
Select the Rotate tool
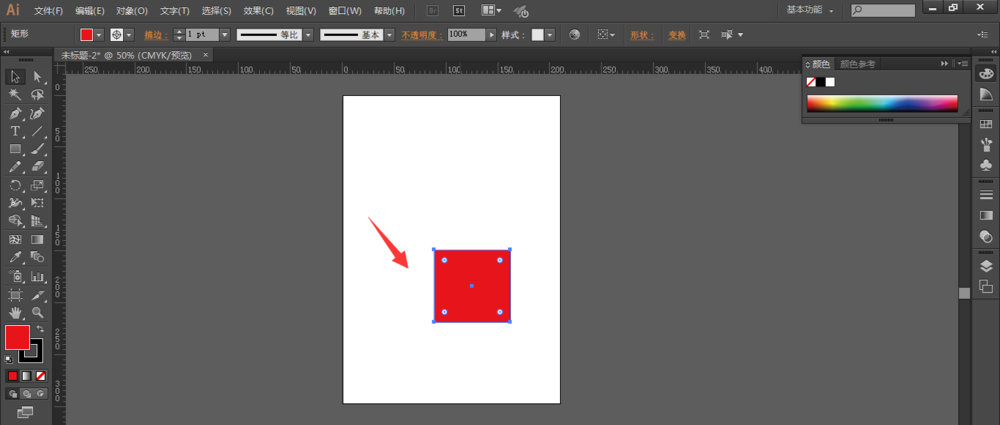tap(15, 186)
